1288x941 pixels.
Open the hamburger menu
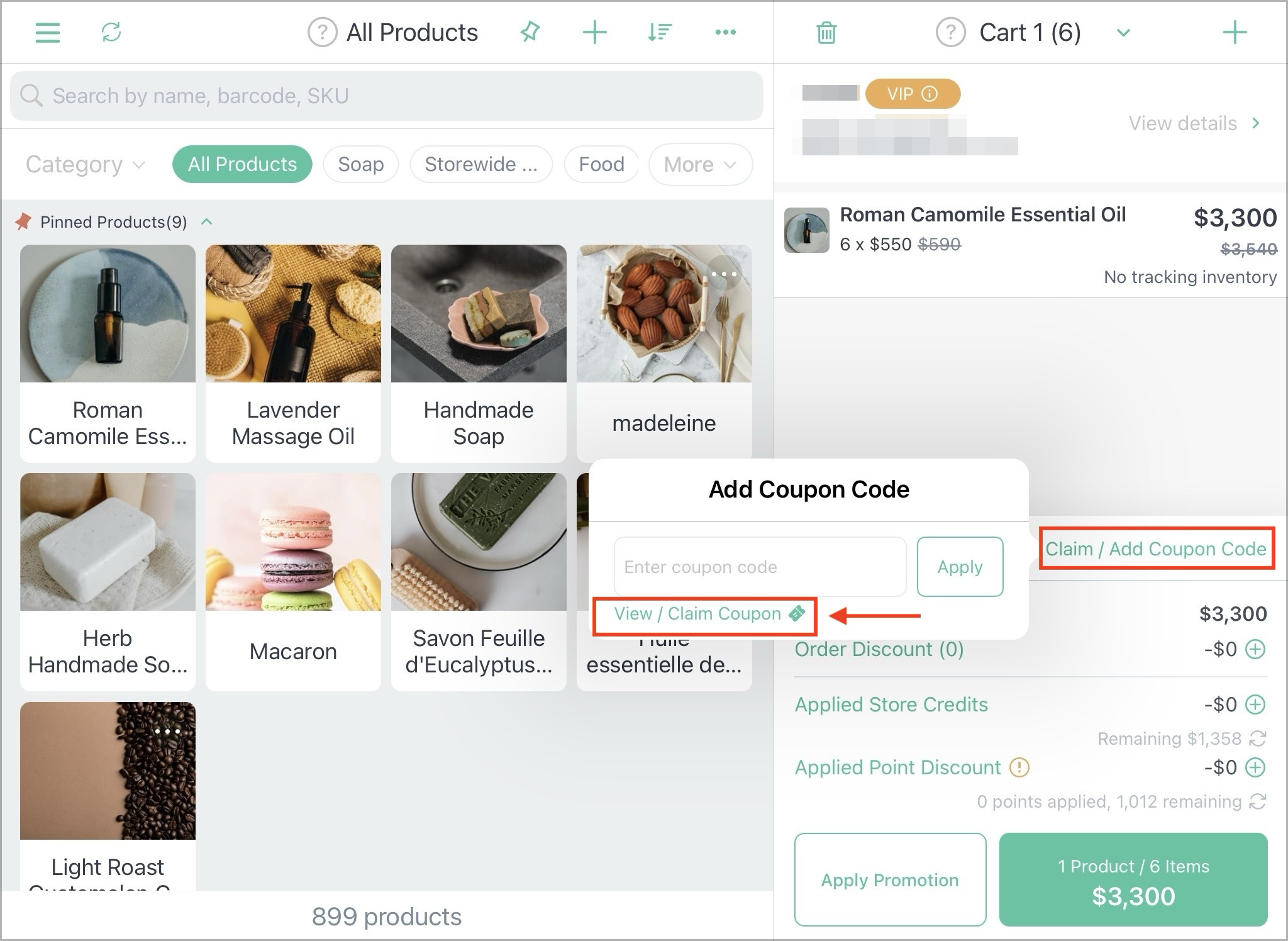[48, 33]
